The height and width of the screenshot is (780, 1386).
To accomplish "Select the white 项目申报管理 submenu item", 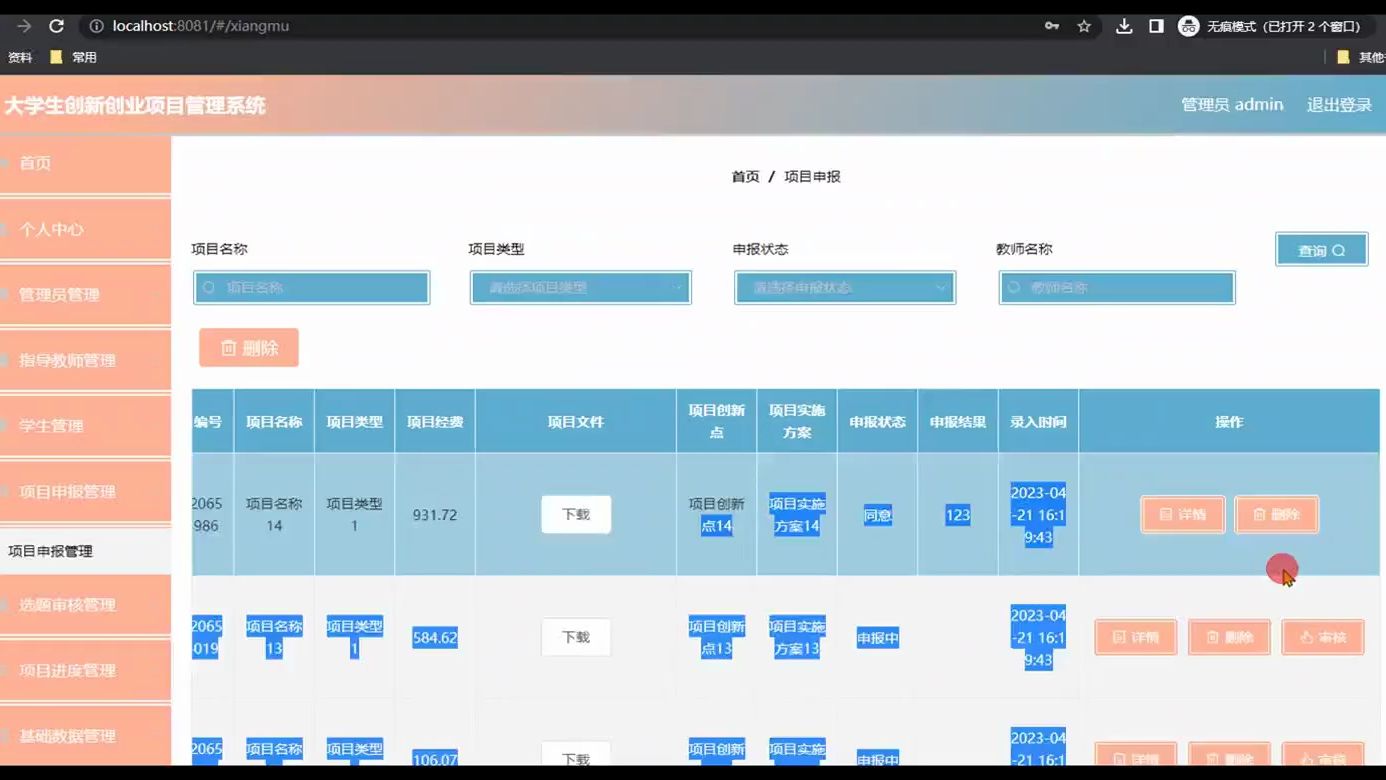I will pyautogui.click(x=85, y=551).
